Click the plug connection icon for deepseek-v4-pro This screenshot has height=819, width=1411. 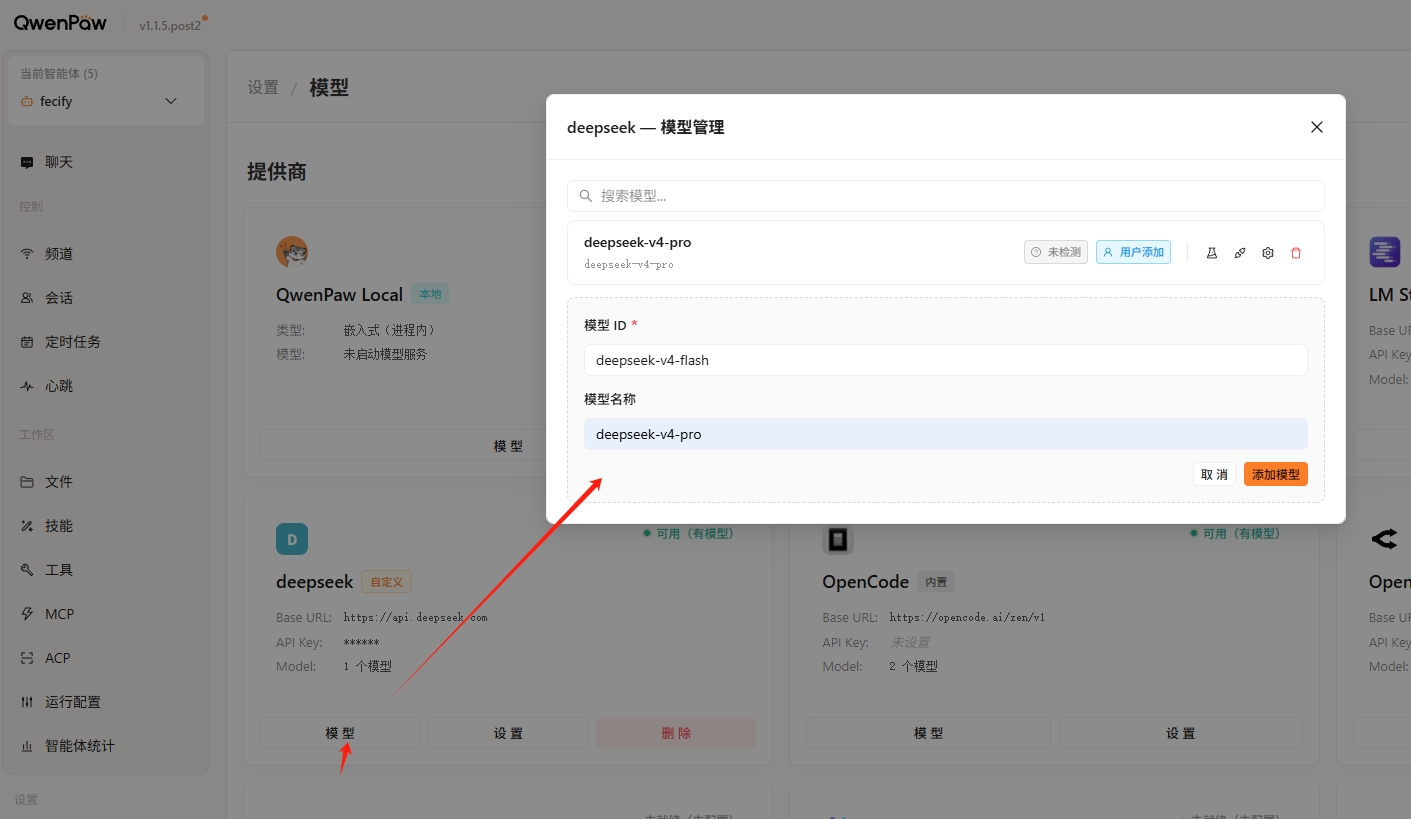[1240, 253]
